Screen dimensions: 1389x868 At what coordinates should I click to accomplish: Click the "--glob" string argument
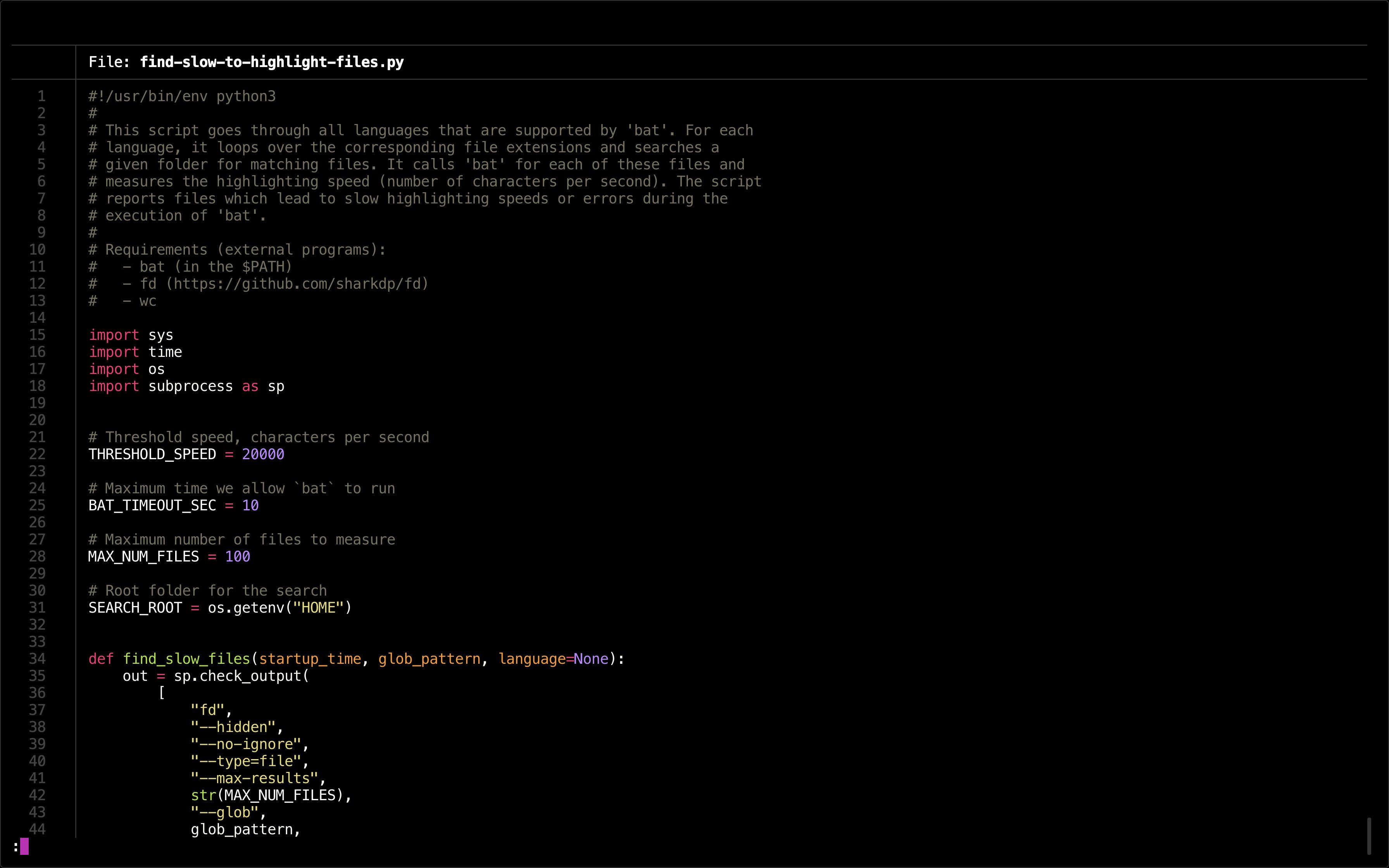pos(224,812)
